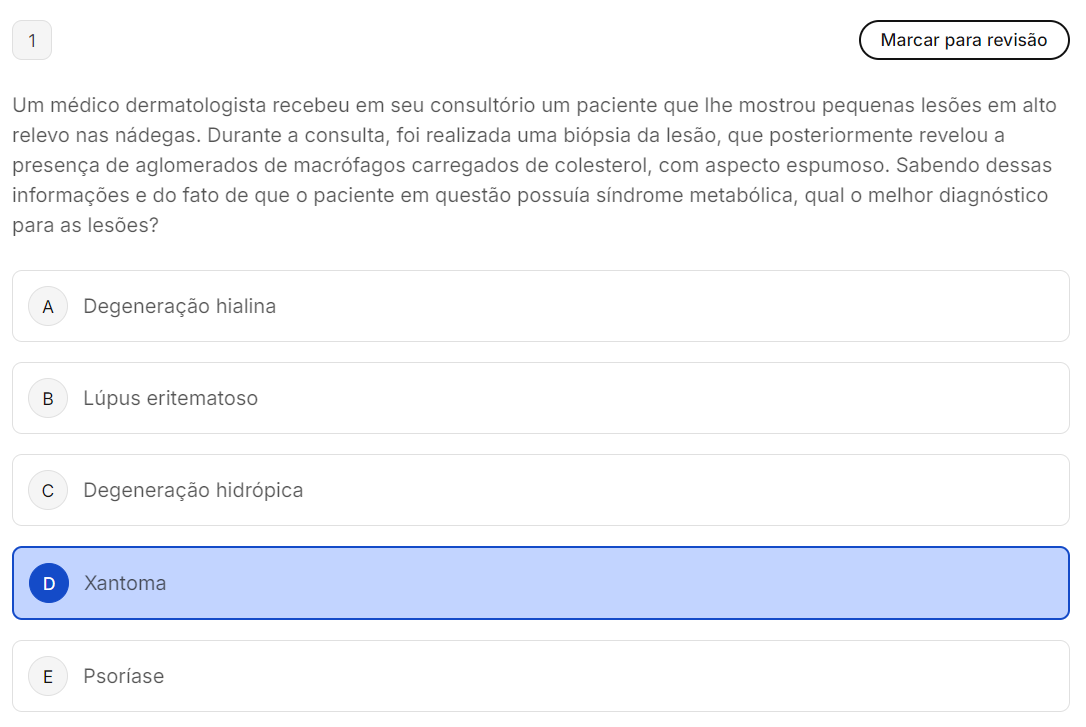1086x727 pixels.
Task: Choose the Lúpus eritematoso answer text
Action: tap(170, 398)
